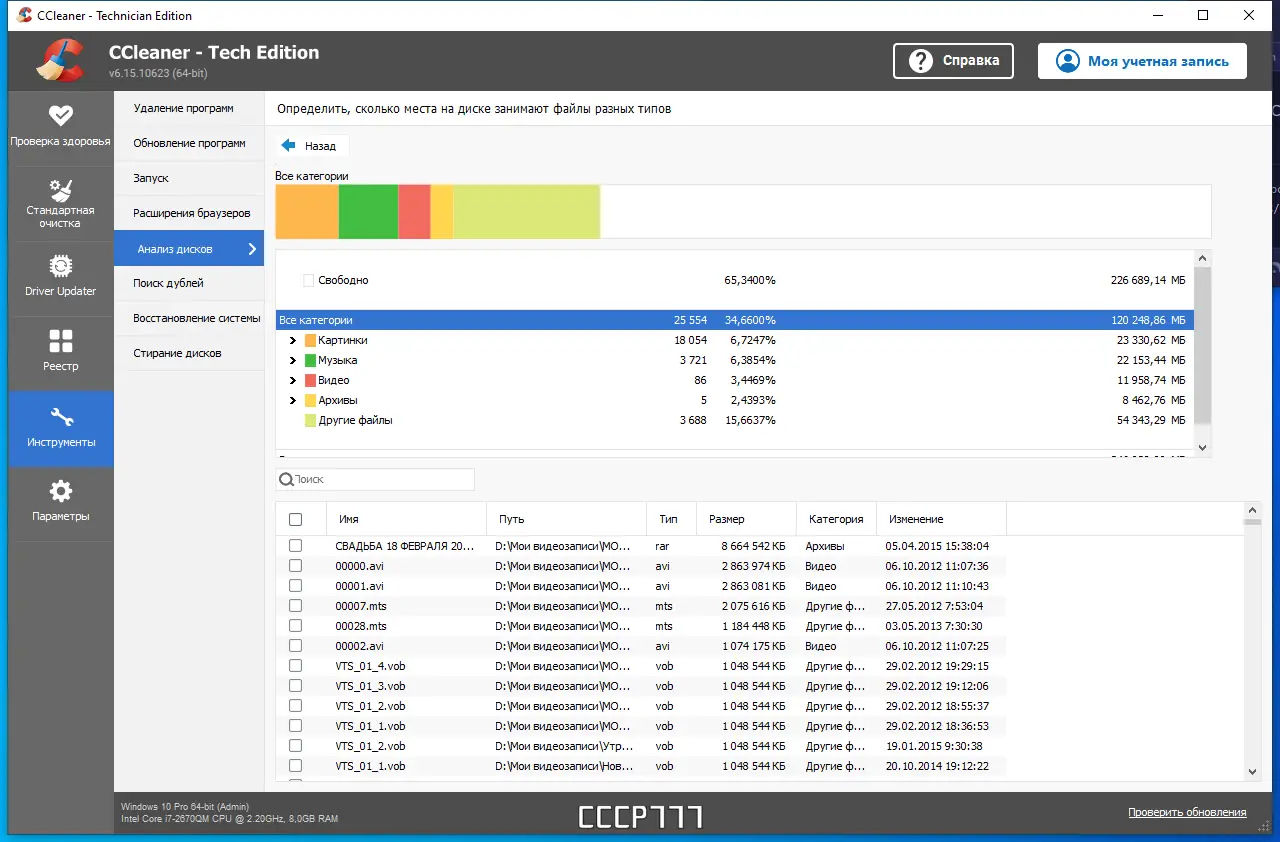Click the yellow Архивы category icon
Image resolution: width=1280 pixels, height=842 pixels.
tap(310, 400)
